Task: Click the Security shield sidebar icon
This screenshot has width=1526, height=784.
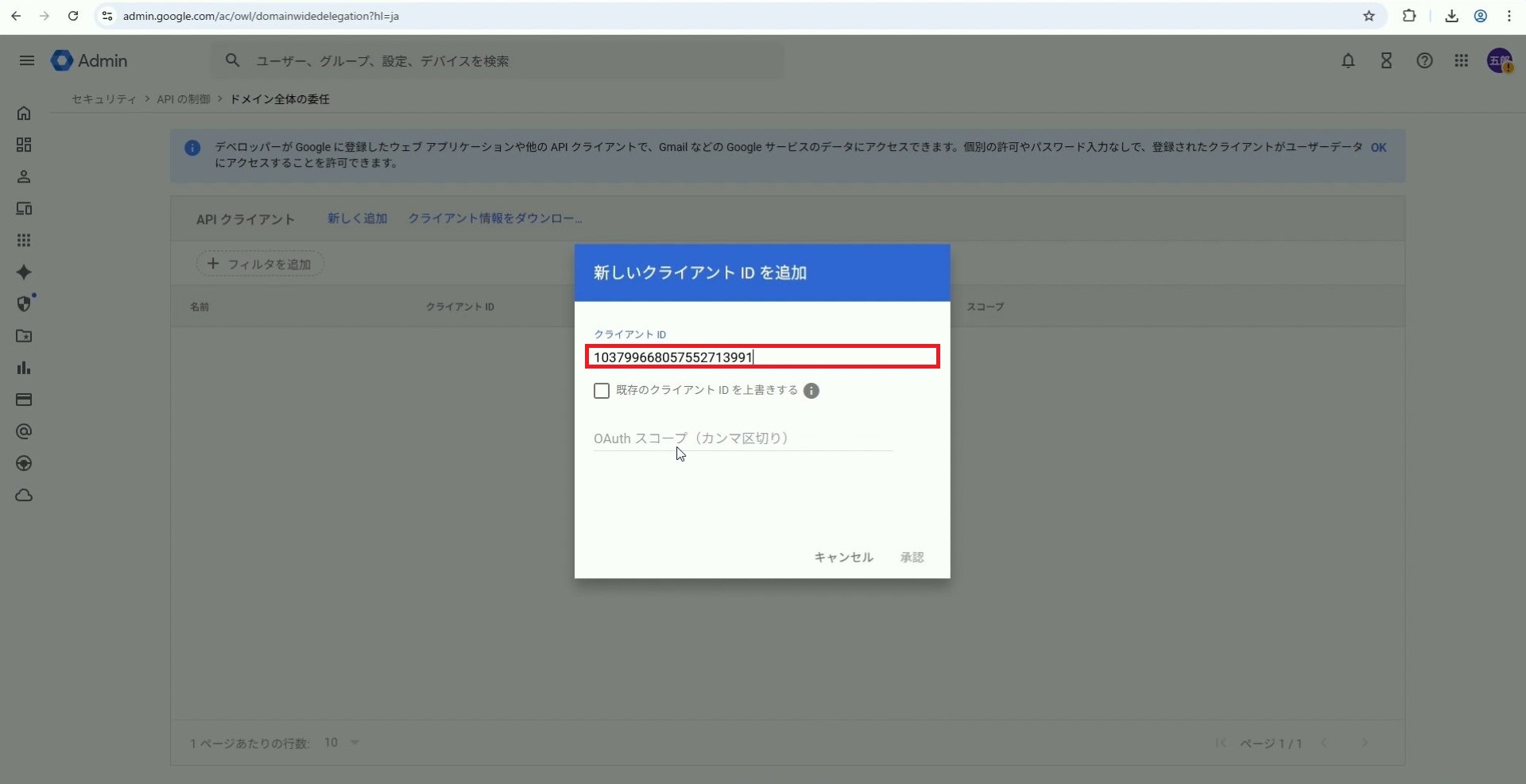Action: (x=24, y=304)
